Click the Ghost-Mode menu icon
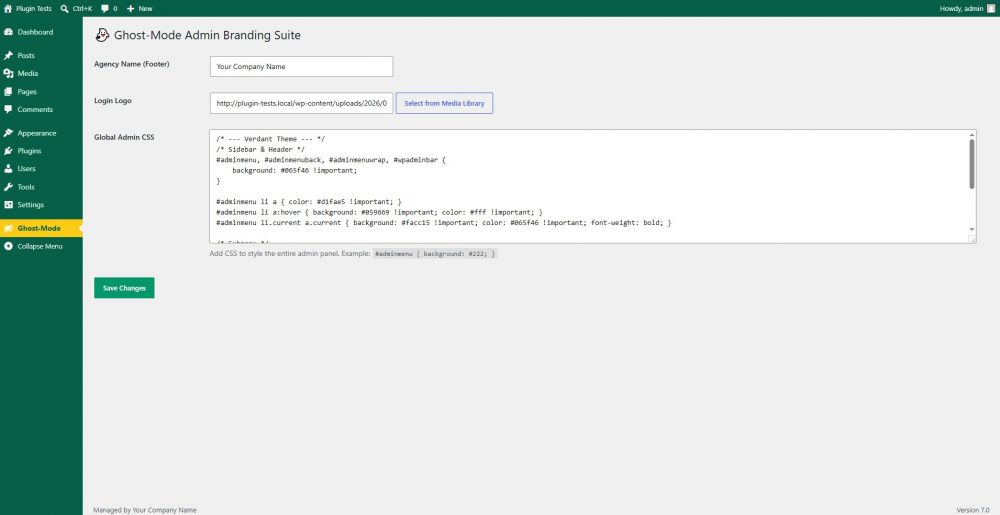The height and width of the screenshot is (515, 1000). coord(8,228)
